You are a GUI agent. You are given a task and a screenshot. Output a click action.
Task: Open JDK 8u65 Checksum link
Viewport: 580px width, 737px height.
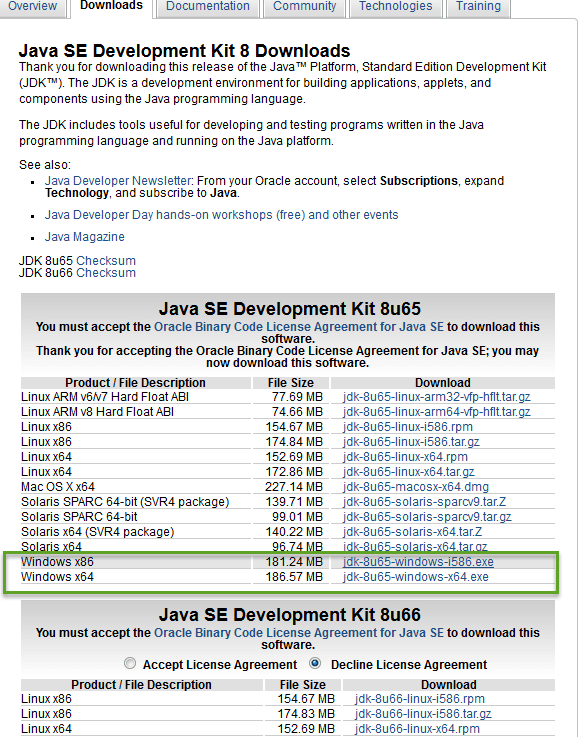106,260
